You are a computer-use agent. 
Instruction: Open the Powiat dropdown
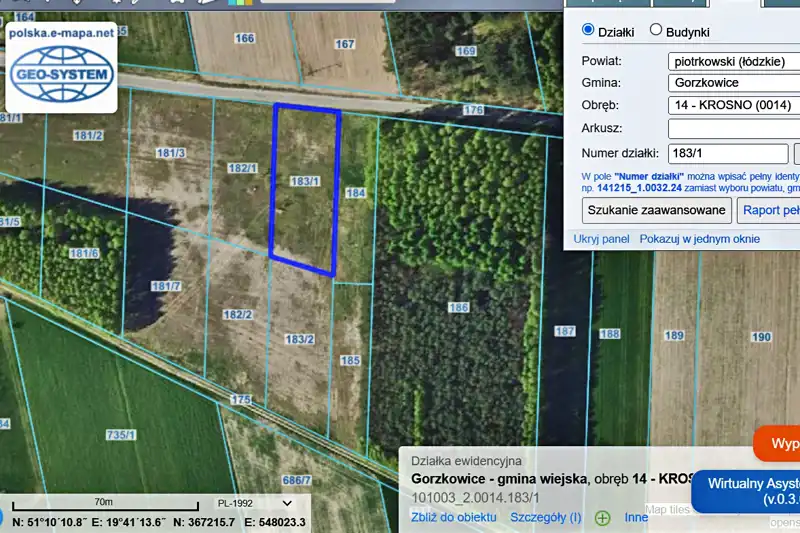click(732, 60)
